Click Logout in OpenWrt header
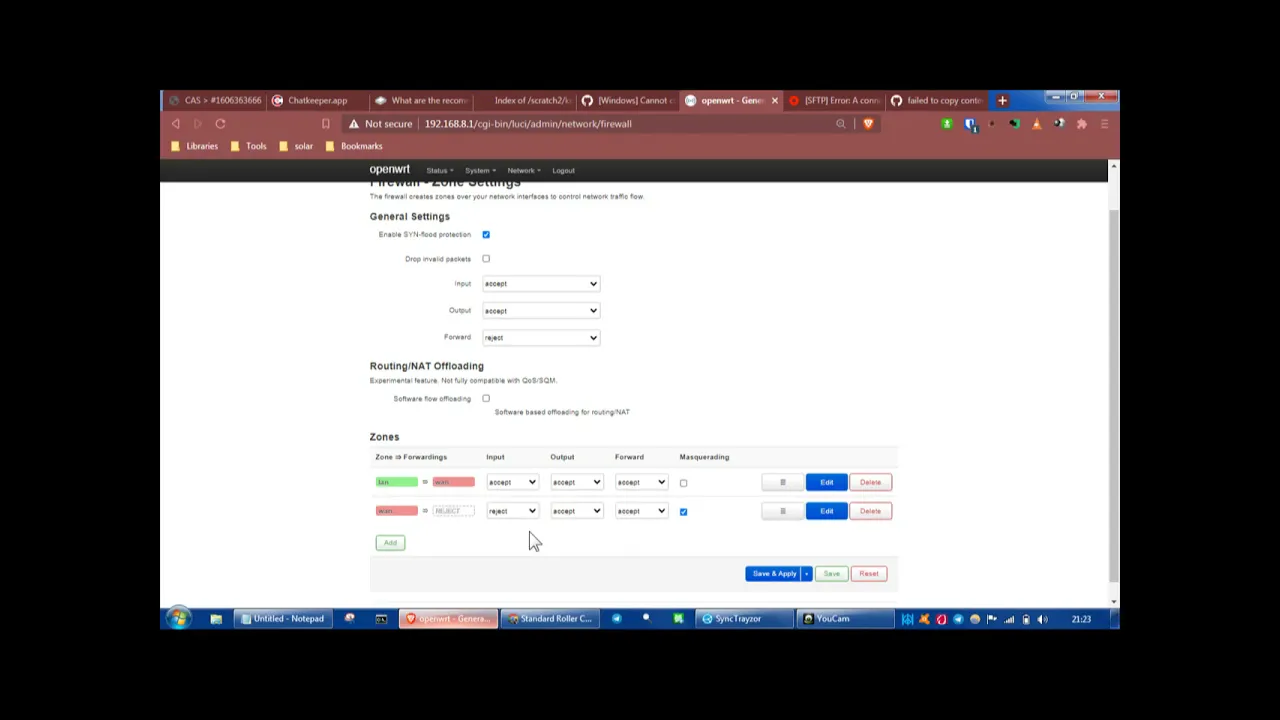Viewport: 1280px width, 720px height. pos(564,171)
